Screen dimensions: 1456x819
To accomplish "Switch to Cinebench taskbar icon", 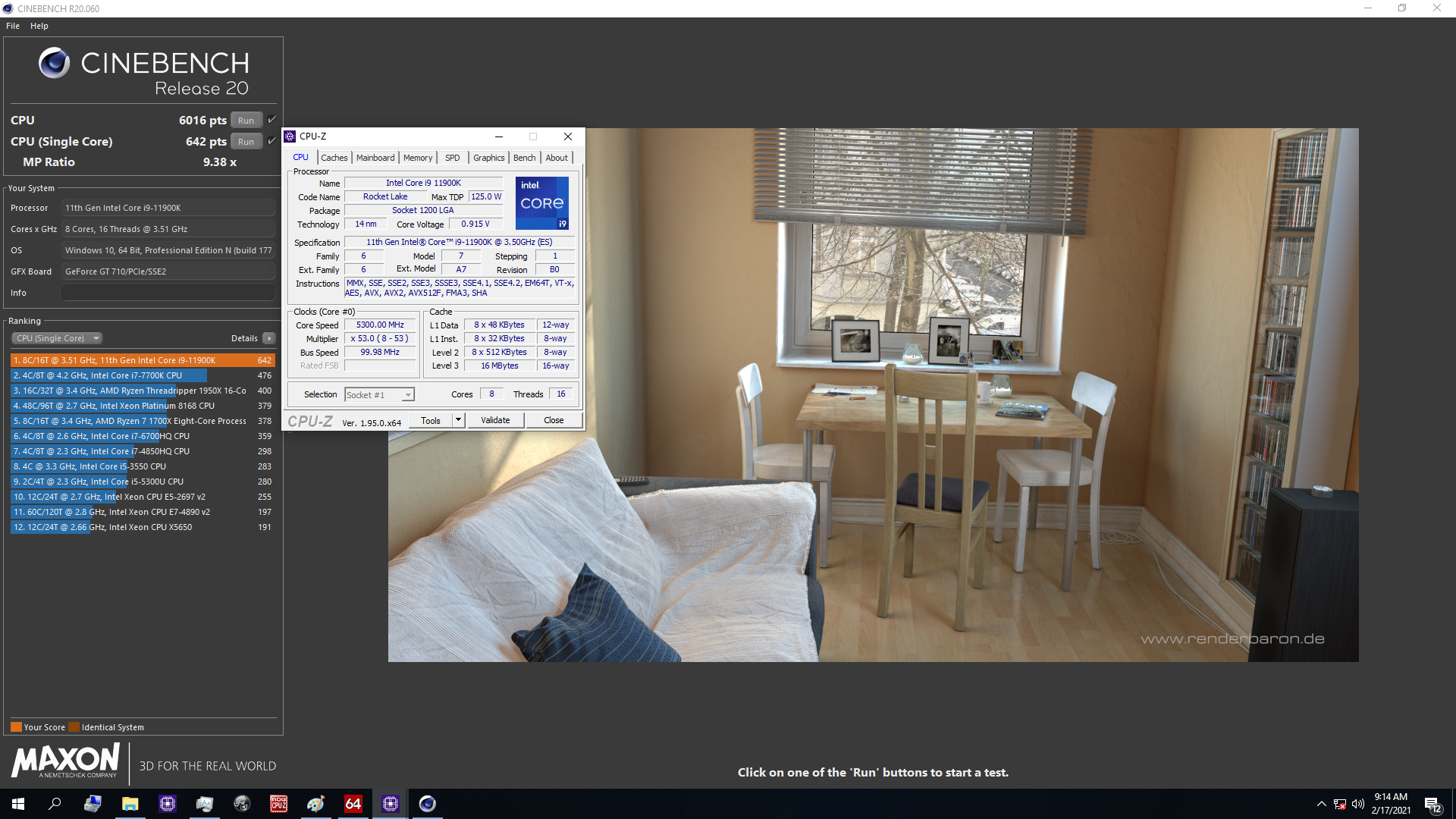I will (x=428, y=804).
